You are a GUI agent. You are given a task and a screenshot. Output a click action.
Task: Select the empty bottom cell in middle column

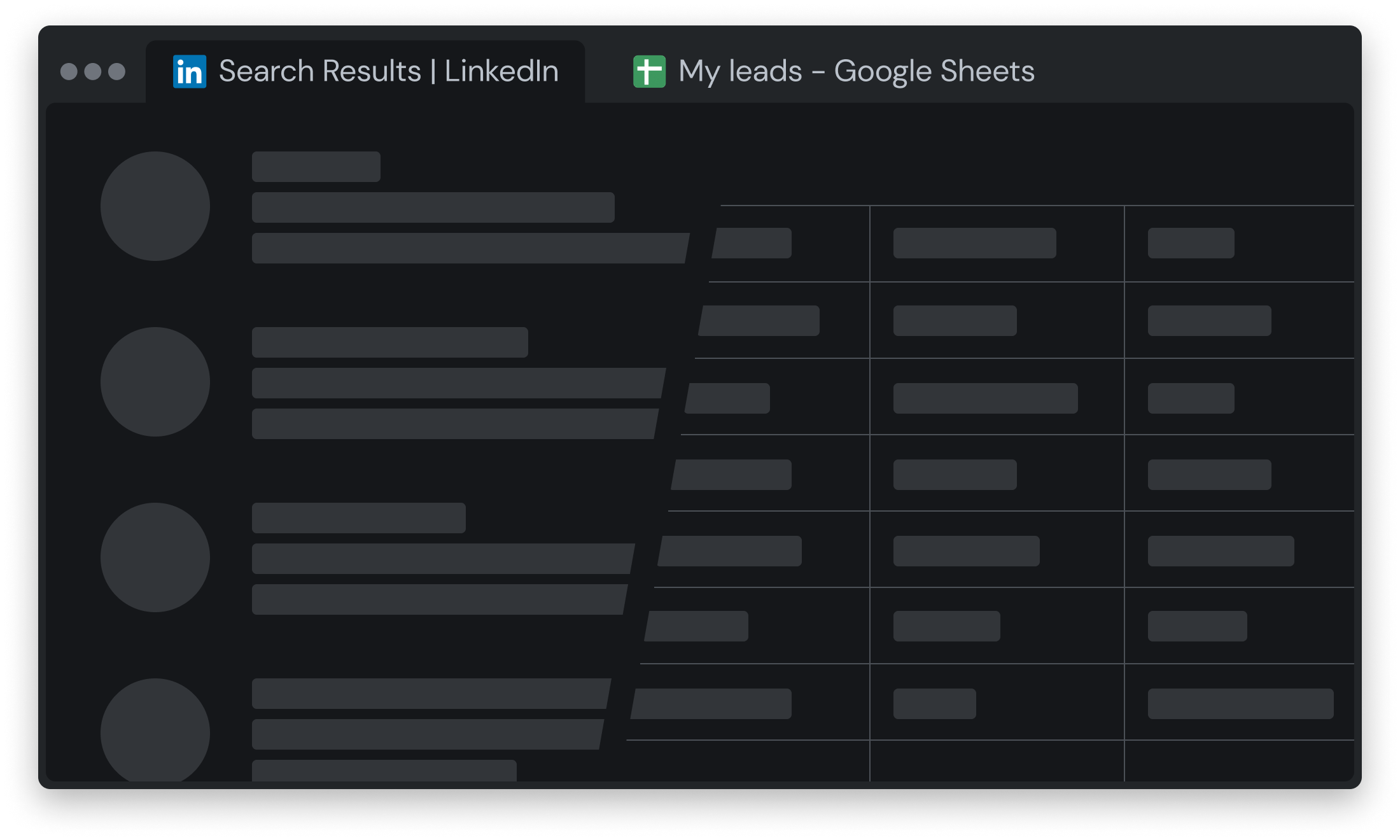[997, 760]
